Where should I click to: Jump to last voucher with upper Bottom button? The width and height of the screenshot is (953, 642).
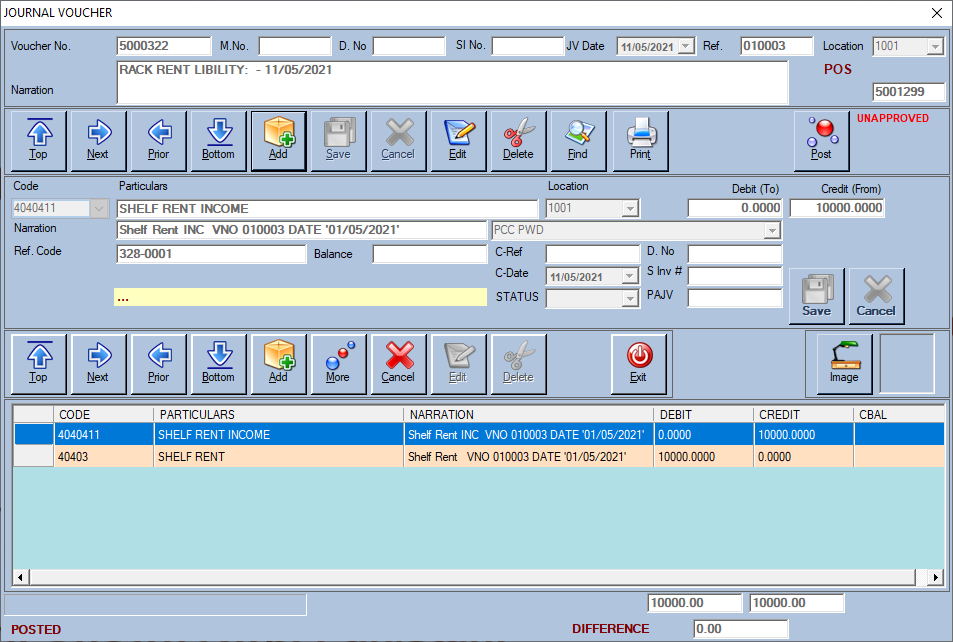(x=219, y=140)
